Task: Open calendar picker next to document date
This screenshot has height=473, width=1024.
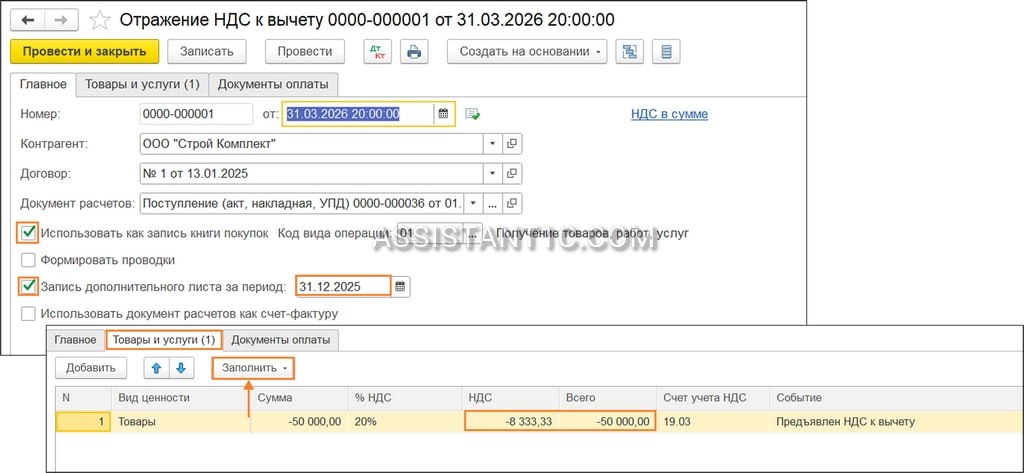Action: click(443, 114)
